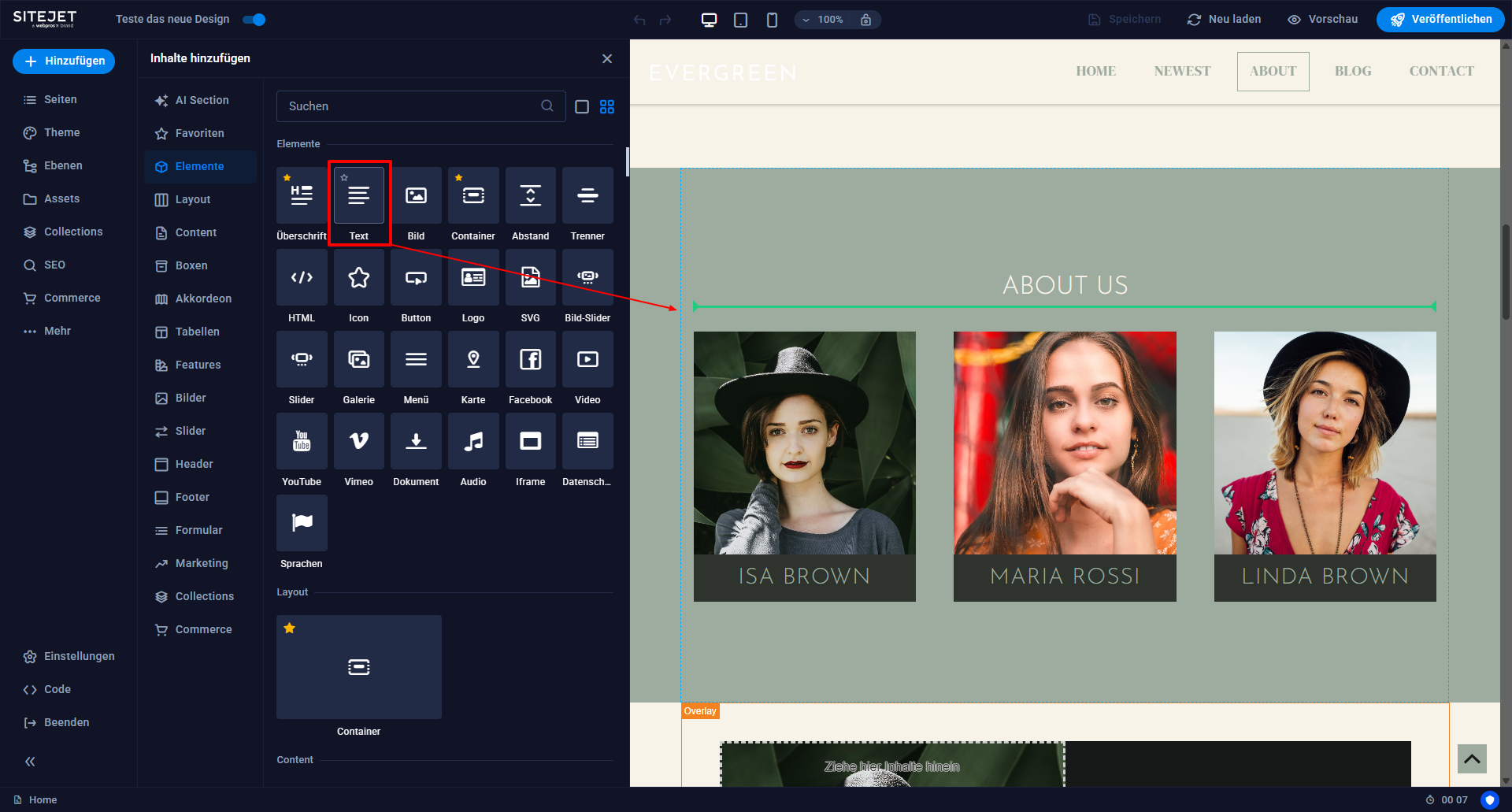Switch to list view in element panel
Viewport: 1512px width, 812px height.
point(582,106)
